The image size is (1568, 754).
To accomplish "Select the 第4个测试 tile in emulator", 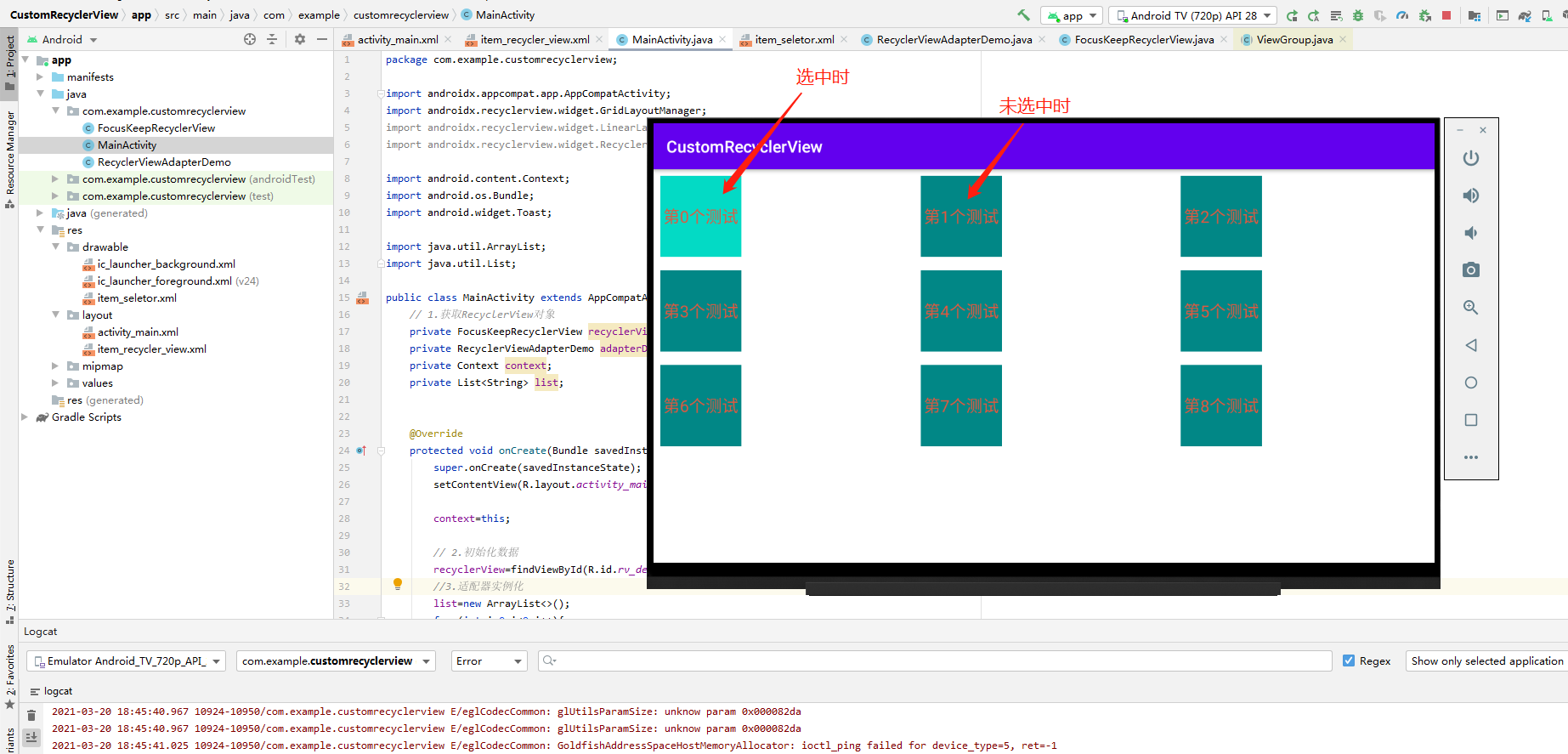I will coord(961,310).
